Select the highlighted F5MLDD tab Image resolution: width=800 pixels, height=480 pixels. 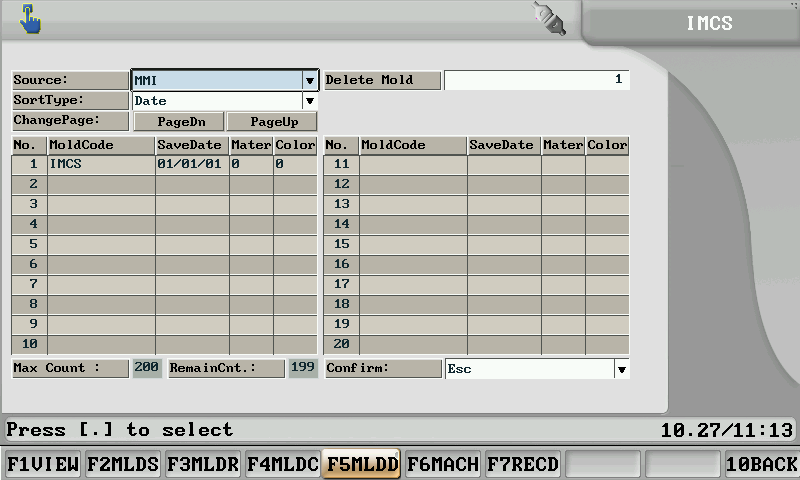[361, 464]
